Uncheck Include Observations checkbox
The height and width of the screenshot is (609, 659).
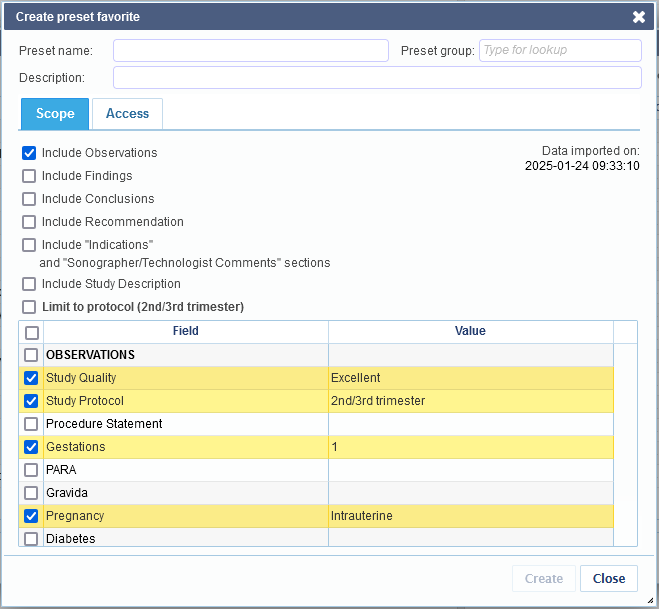tap(29, 153)
